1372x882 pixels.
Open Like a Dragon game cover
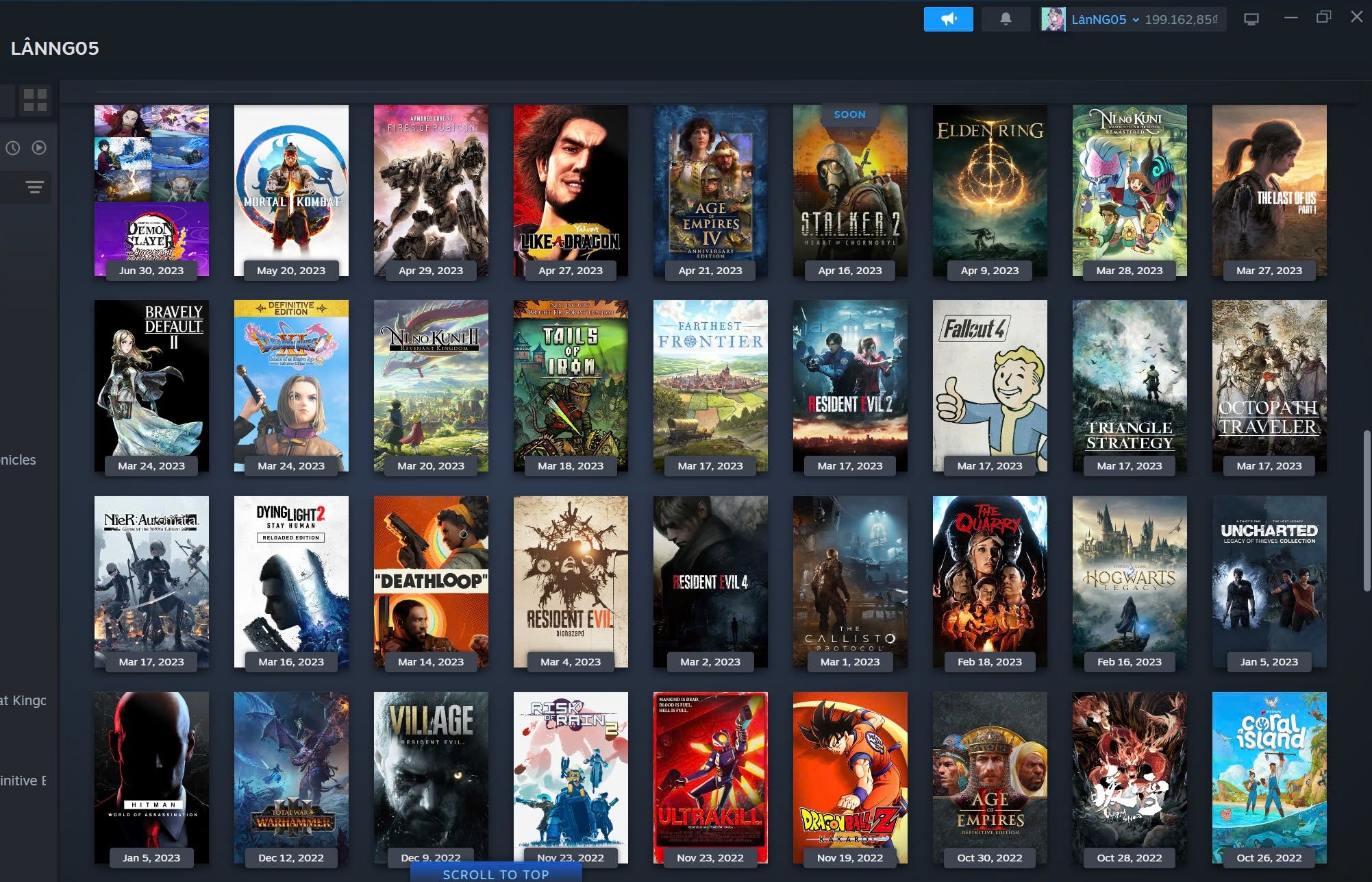tap(571, 191)
